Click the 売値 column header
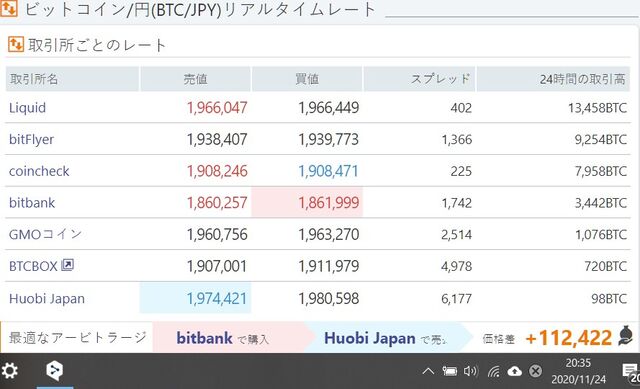 pos(196,79)
